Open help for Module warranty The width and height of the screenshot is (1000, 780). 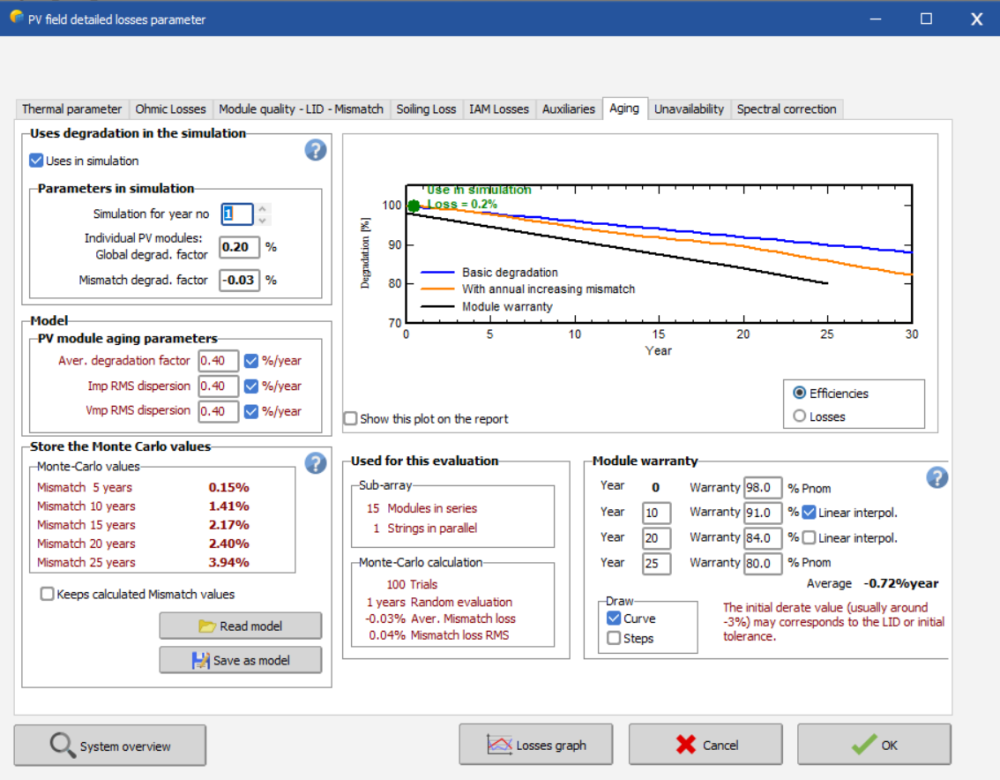pyautogui.click(x=937, y=477)
